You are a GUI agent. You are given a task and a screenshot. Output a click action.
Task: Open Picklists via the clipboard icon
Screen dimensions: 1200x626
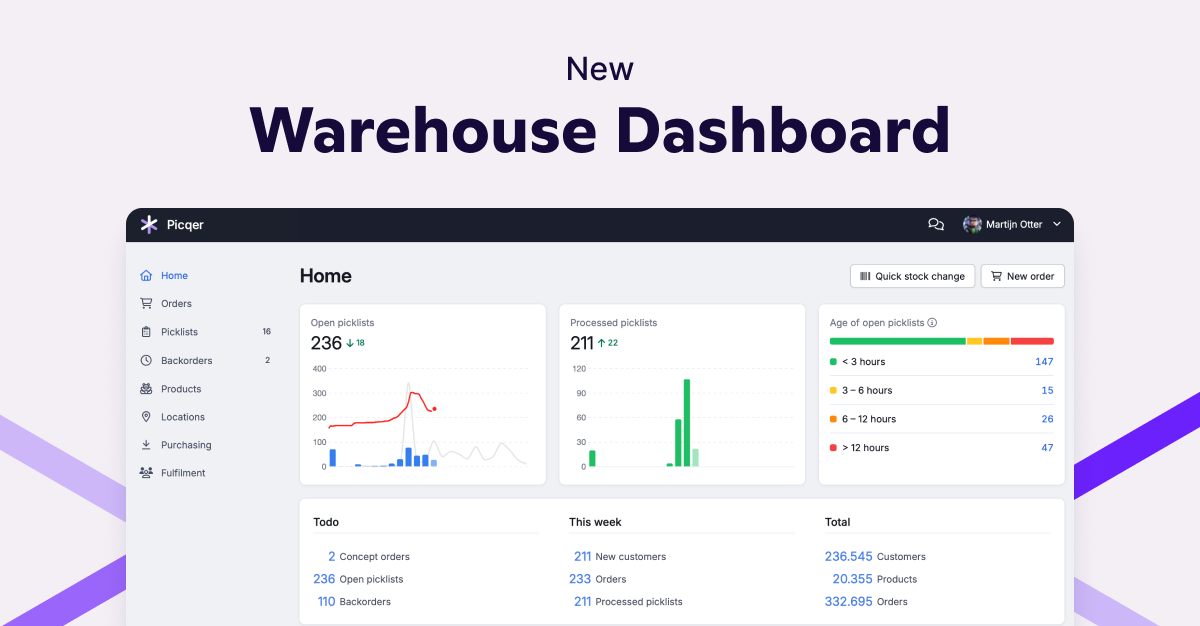tap(148, 331)
